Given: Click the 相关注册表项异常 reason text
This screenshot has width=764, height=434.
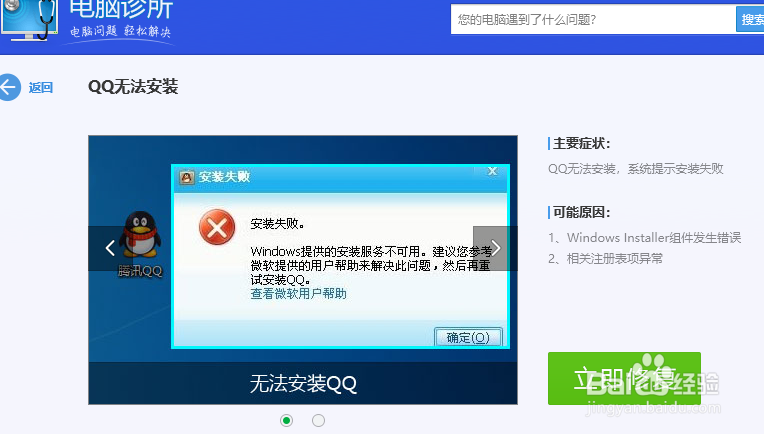Looking at the screenshot, I should pyautogui.click(x=615, y=259).
